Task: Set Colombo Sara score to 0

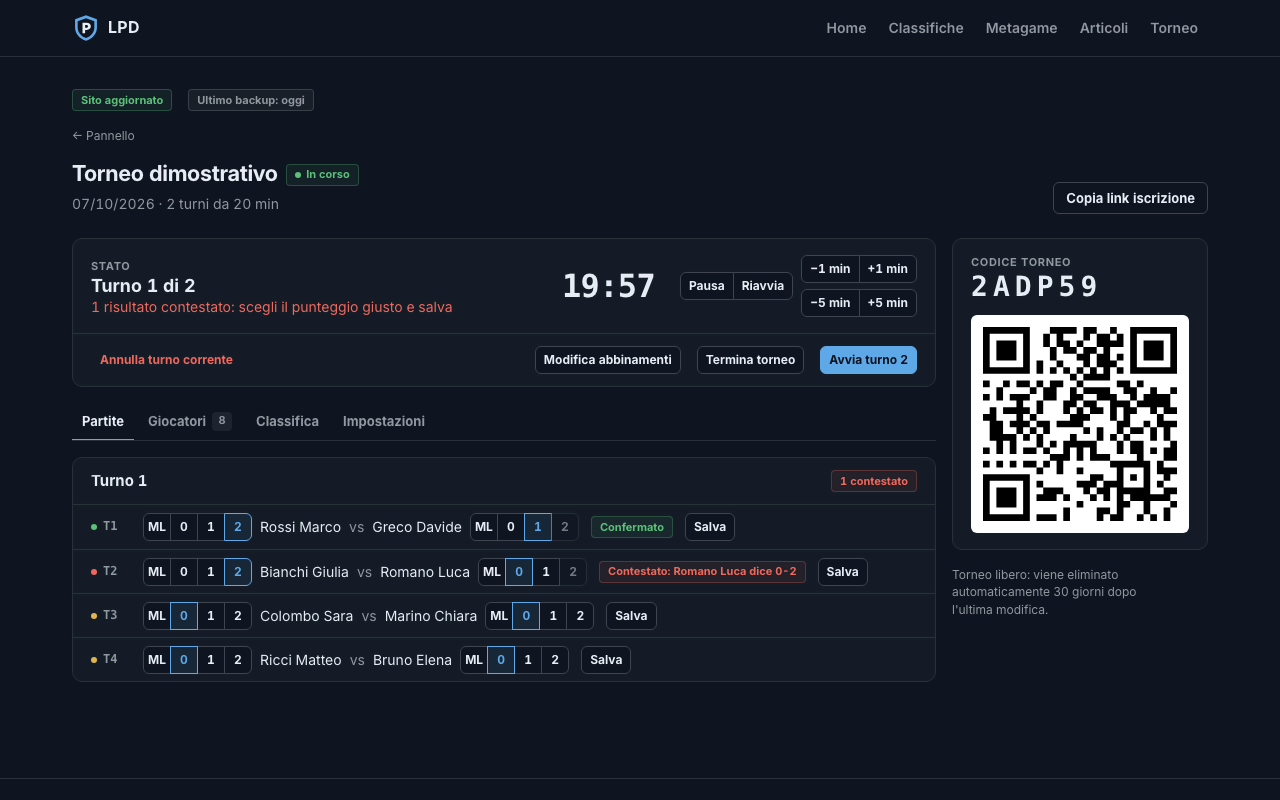Action: coord(183,616)
